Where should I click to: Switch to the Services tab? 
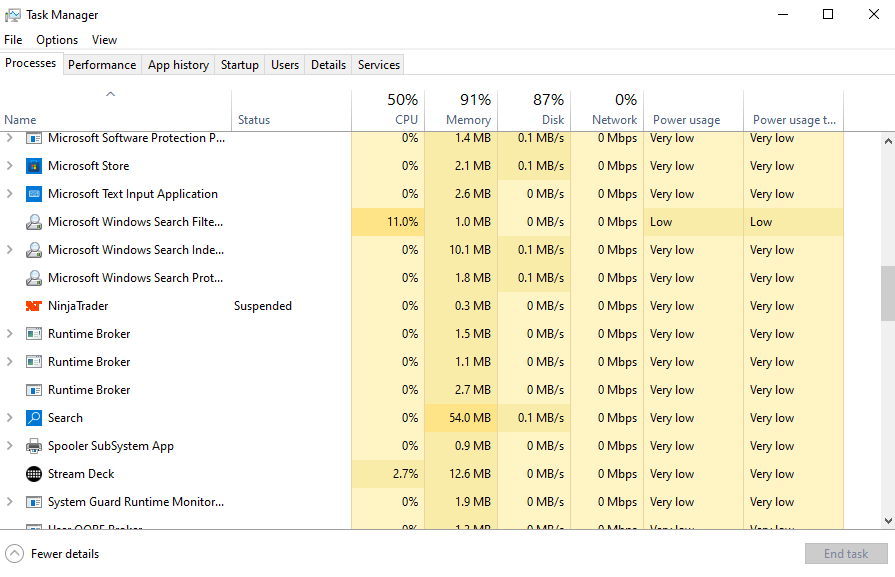(378, 63)
